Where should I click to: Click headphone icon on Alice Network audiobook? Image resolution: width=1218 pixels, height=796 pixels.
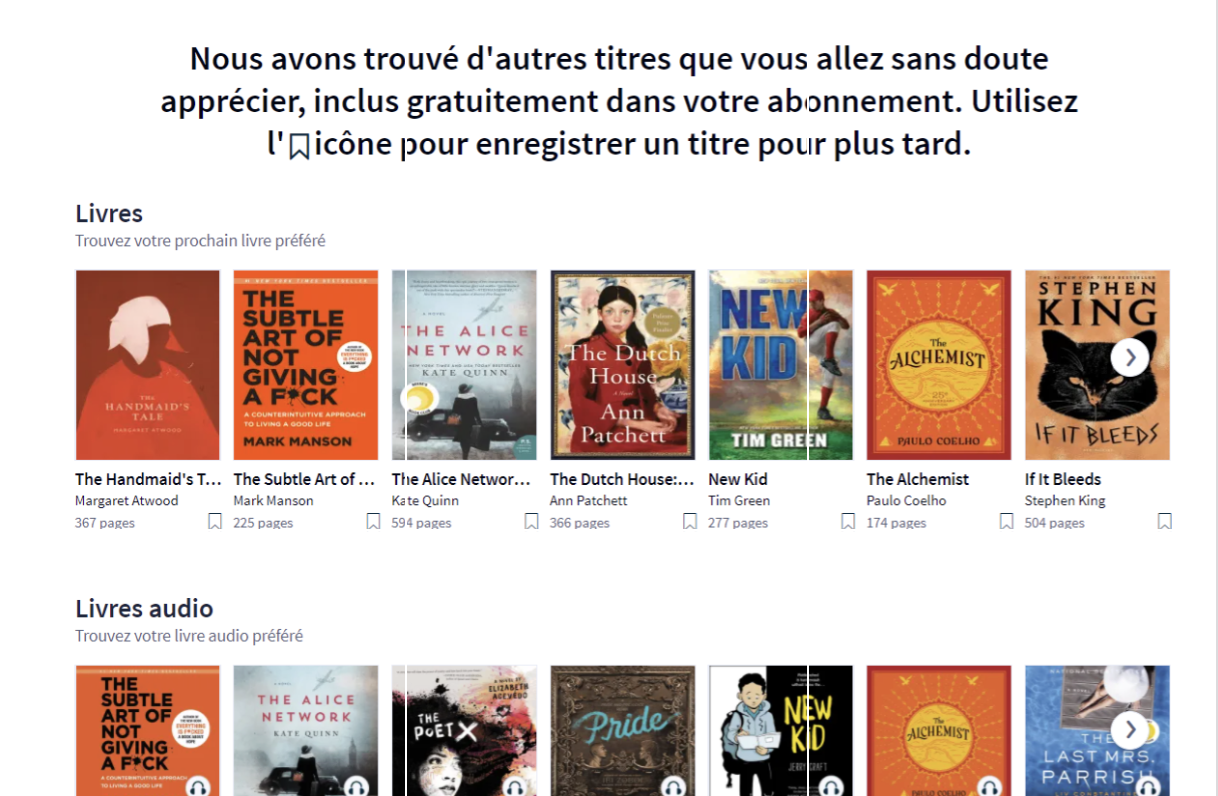(356, 787)
